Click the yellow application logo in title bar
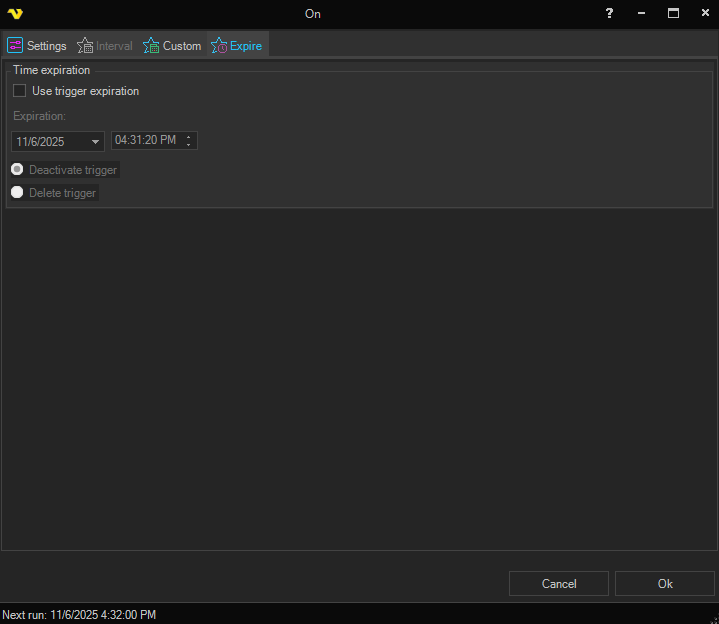Screen dimensions: 719x624 click(15, 14)
